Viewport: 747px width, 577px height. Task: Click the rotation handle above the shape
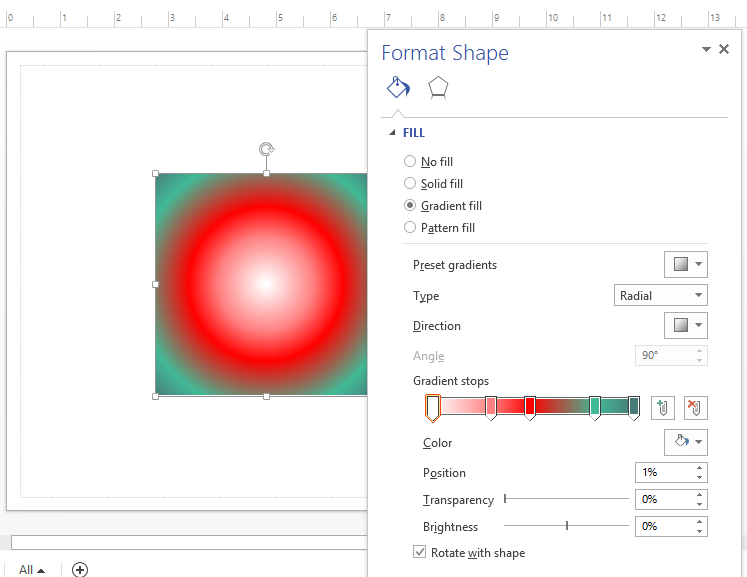pos(266,149)
